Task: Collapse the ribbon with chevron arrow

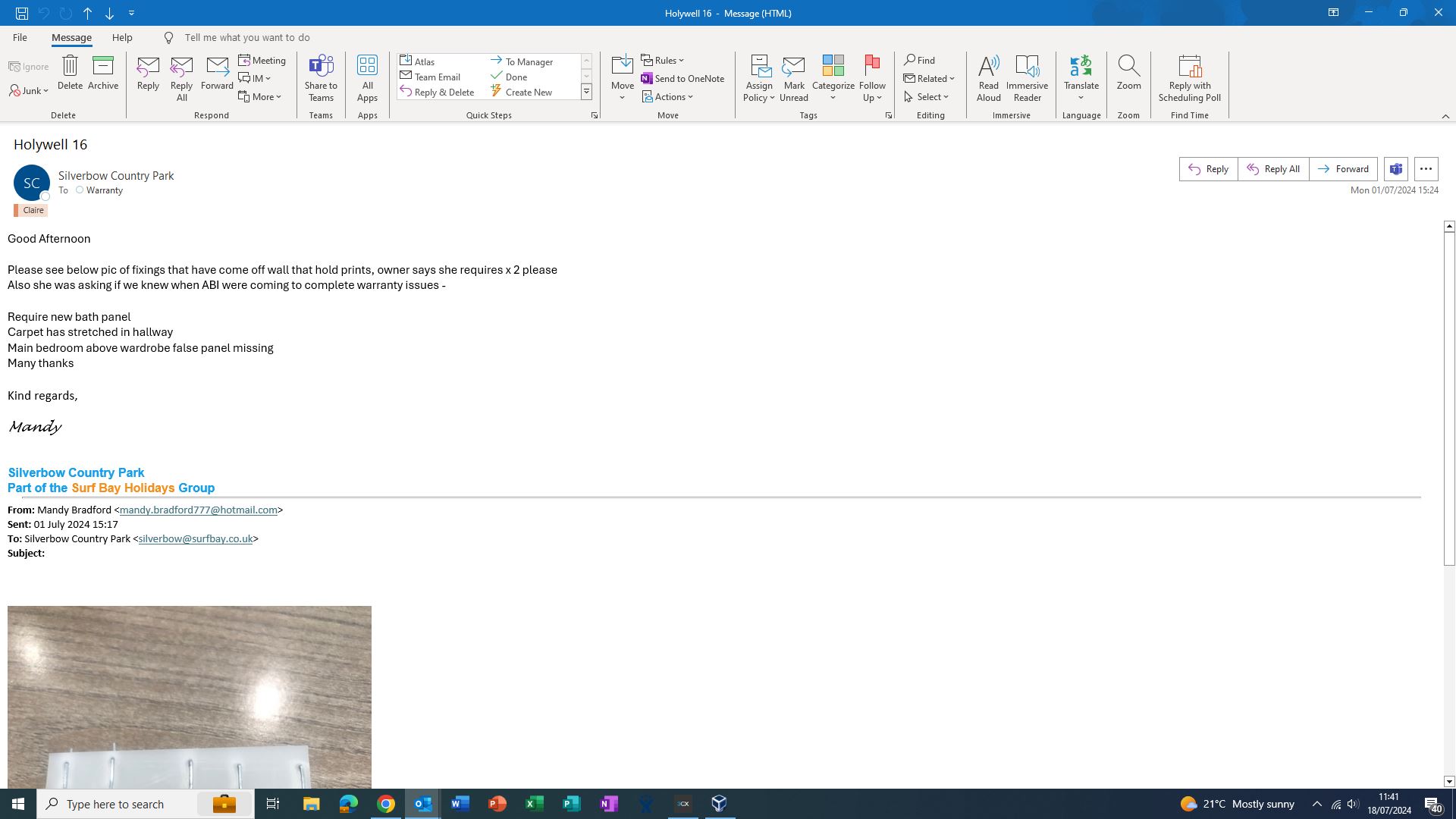Action: [x=1445, y=116]
